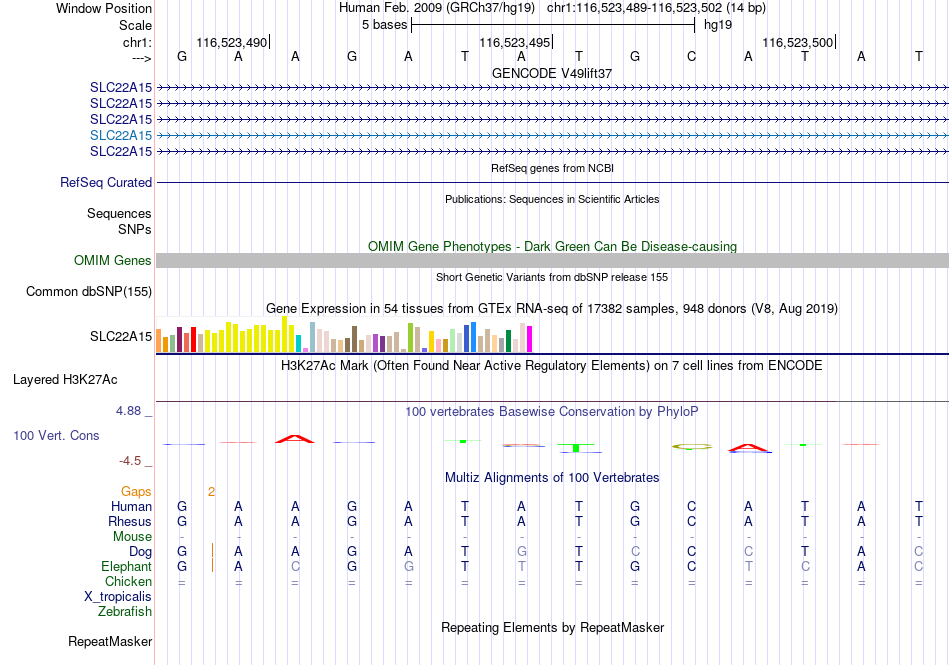Click the 100 Vert. Cons label
The image size is (950, 665).
click(x=56, y=435)
